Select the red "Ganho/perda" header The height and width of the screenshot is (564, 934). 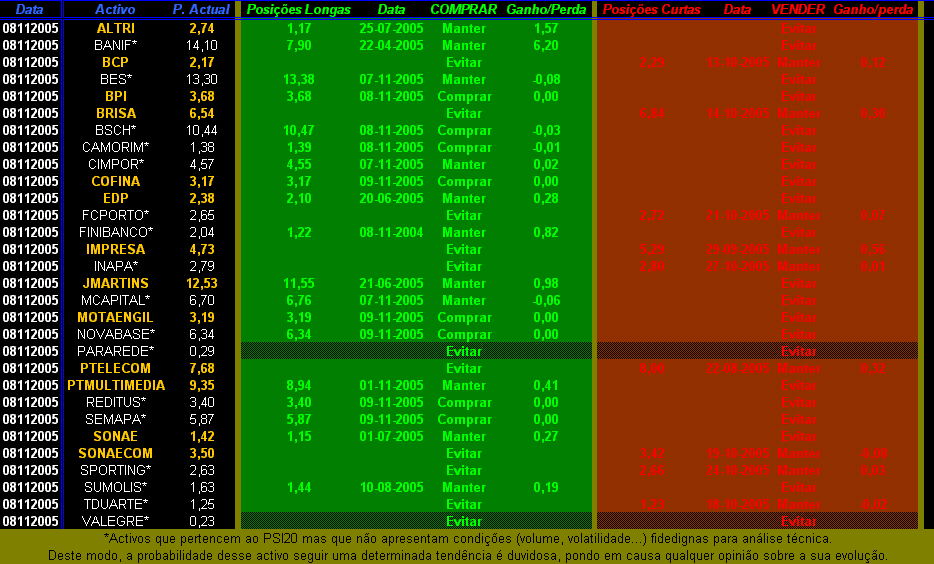click(873, 10)
